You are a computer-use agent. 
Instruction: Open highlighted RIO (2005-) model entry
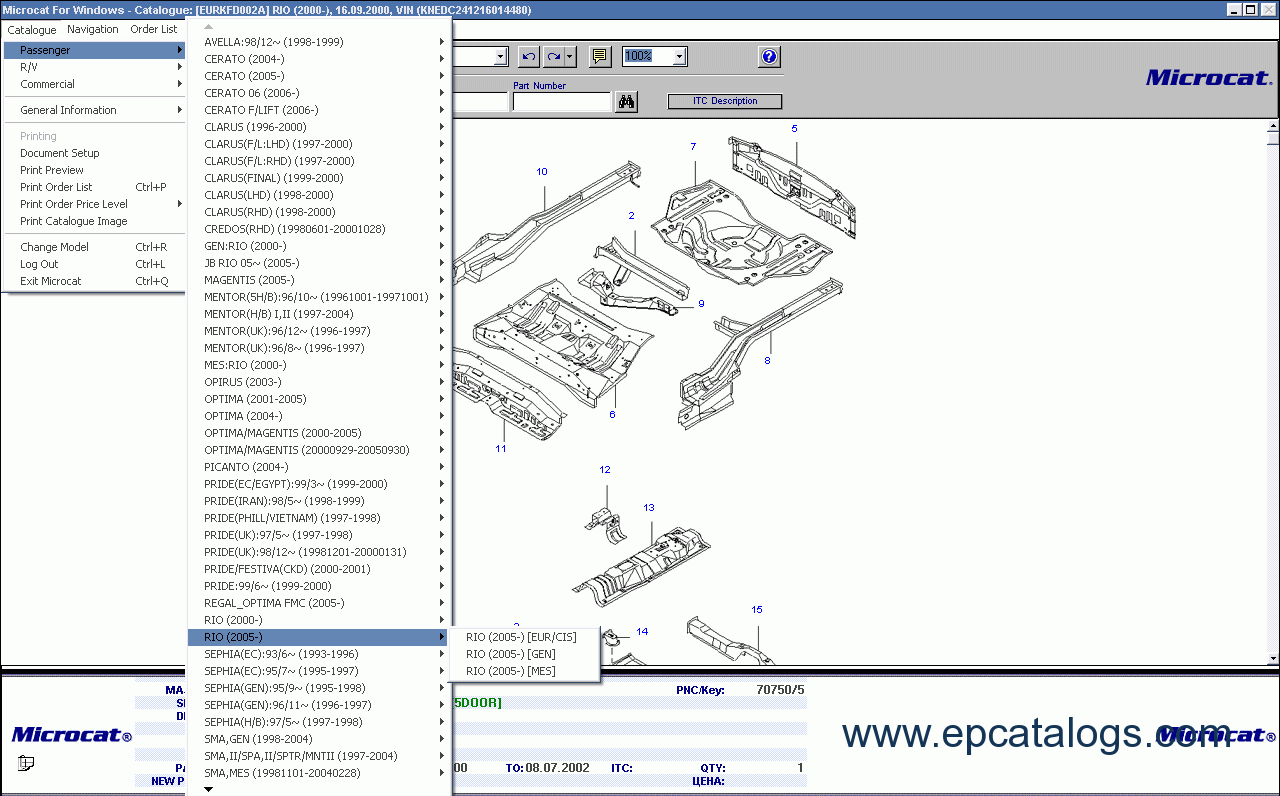click(319, 637)
